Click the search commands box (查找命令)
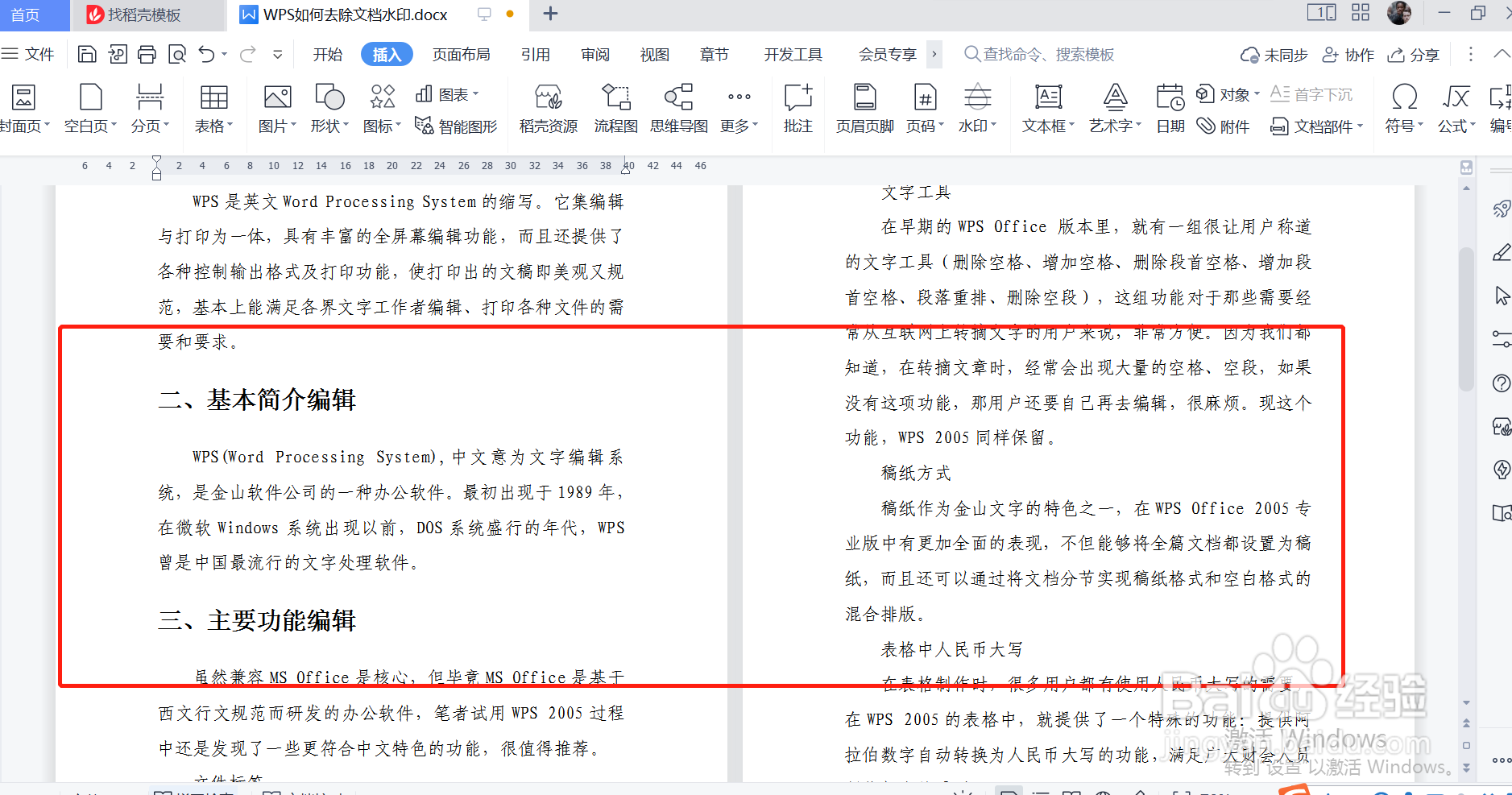Screen dimensions: 1512x795 click(1039, 54)
